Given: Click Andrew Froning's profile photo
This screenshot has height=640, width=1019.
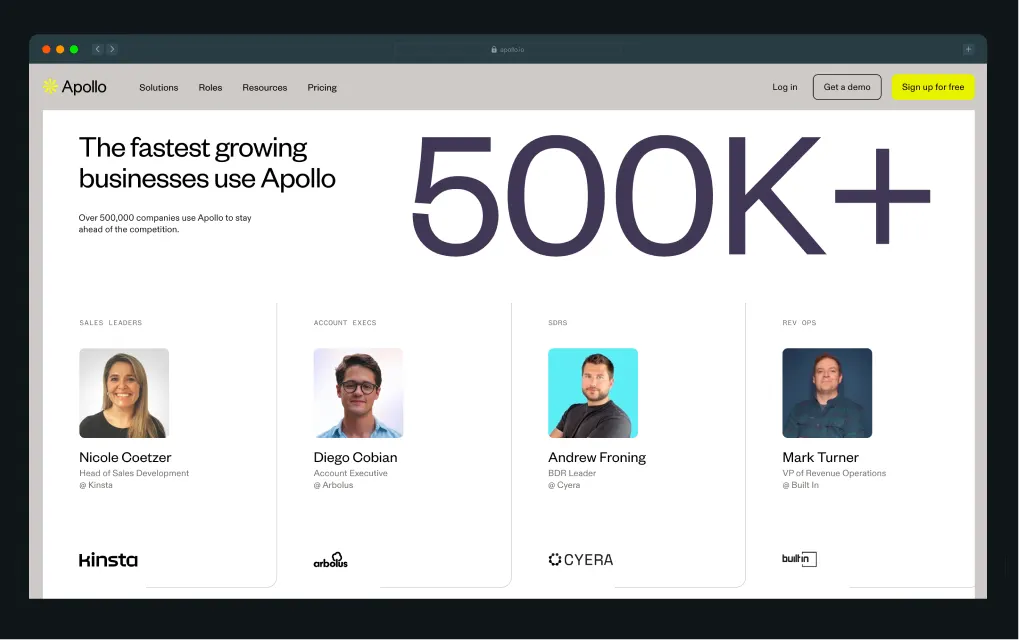Looking at the screenshot, I should pyautogui.click(x=593, y=393).
